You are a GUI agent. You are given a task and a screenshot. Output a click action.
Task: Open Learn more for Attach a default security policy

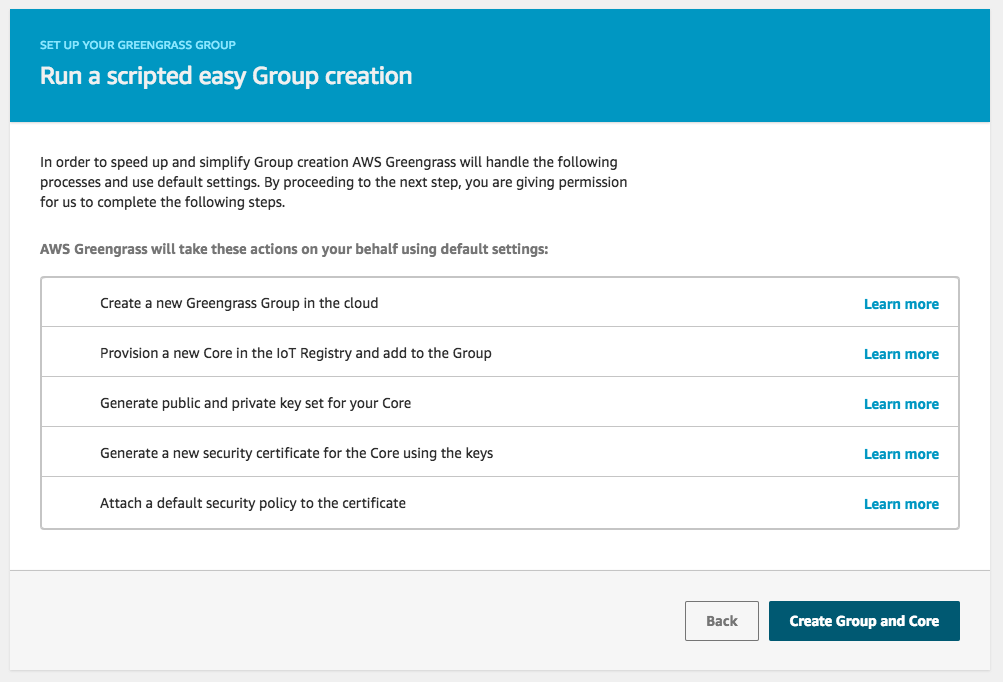point(901,504)
